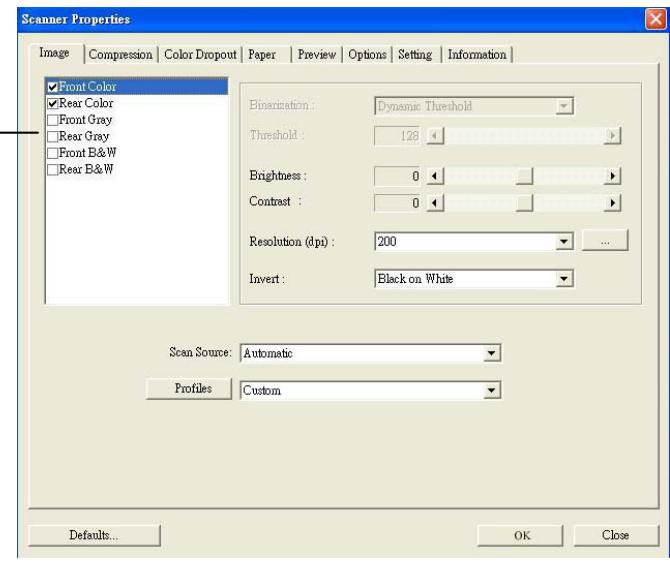This screenshot has height=562, width=670.
Task: Click the Brightness right arrow
Action: 612,176
